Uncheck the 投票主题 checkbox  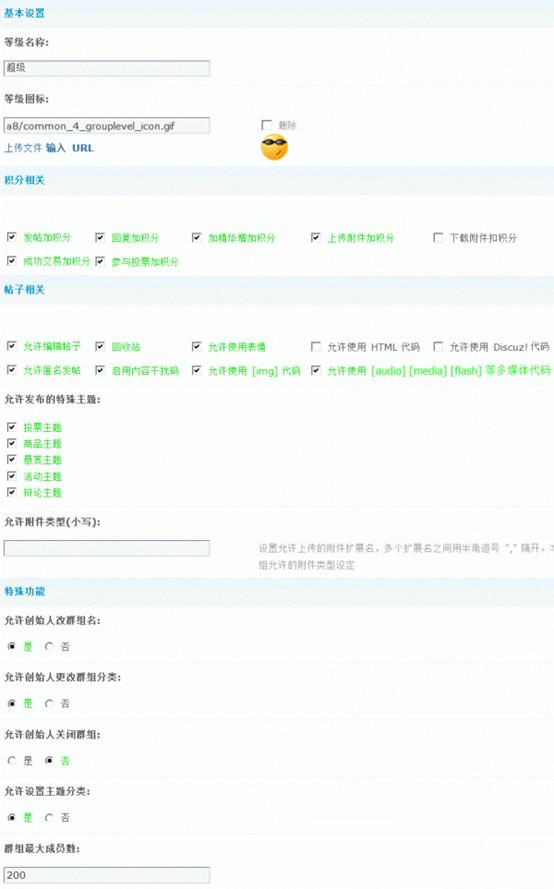[x=11, y=427]
